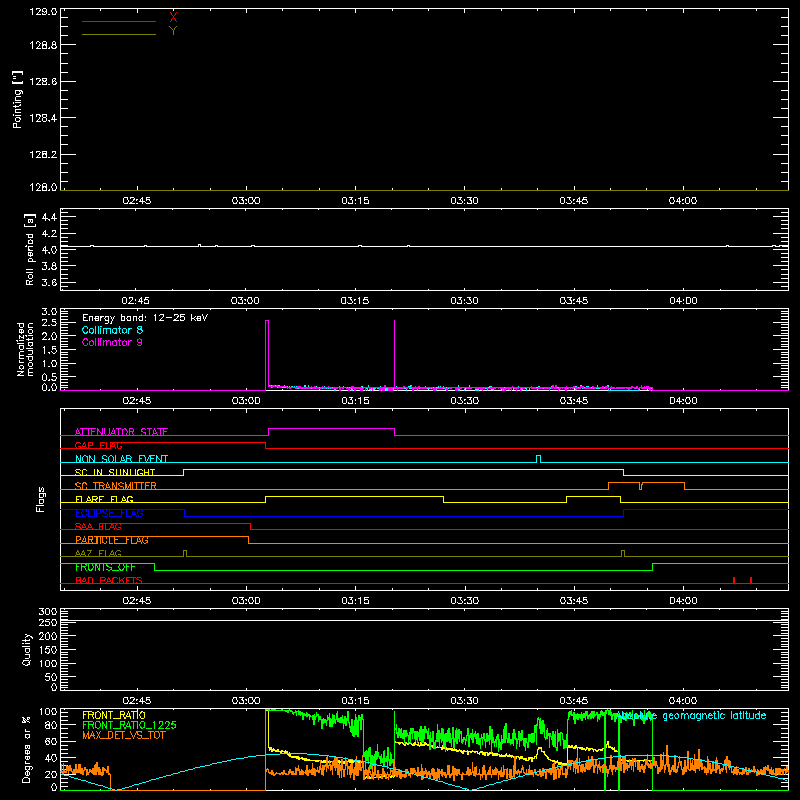Select the magenta 'Collimator 9' legend entry
Image resolution: width=800 pixels, height=800 pixels.
[x=112, y=342]
